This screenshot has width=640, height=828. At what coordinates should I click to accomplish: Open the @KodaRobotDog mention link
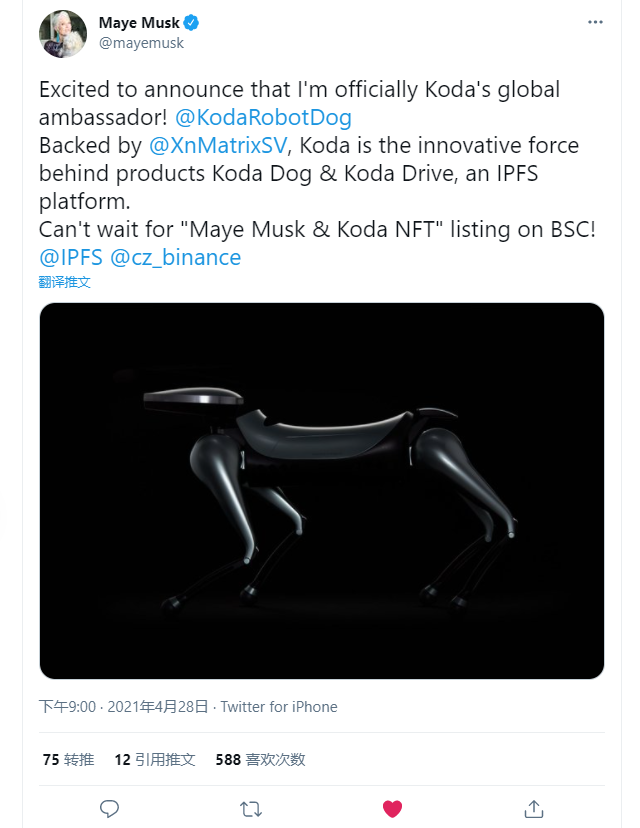(x=263, y=117)
